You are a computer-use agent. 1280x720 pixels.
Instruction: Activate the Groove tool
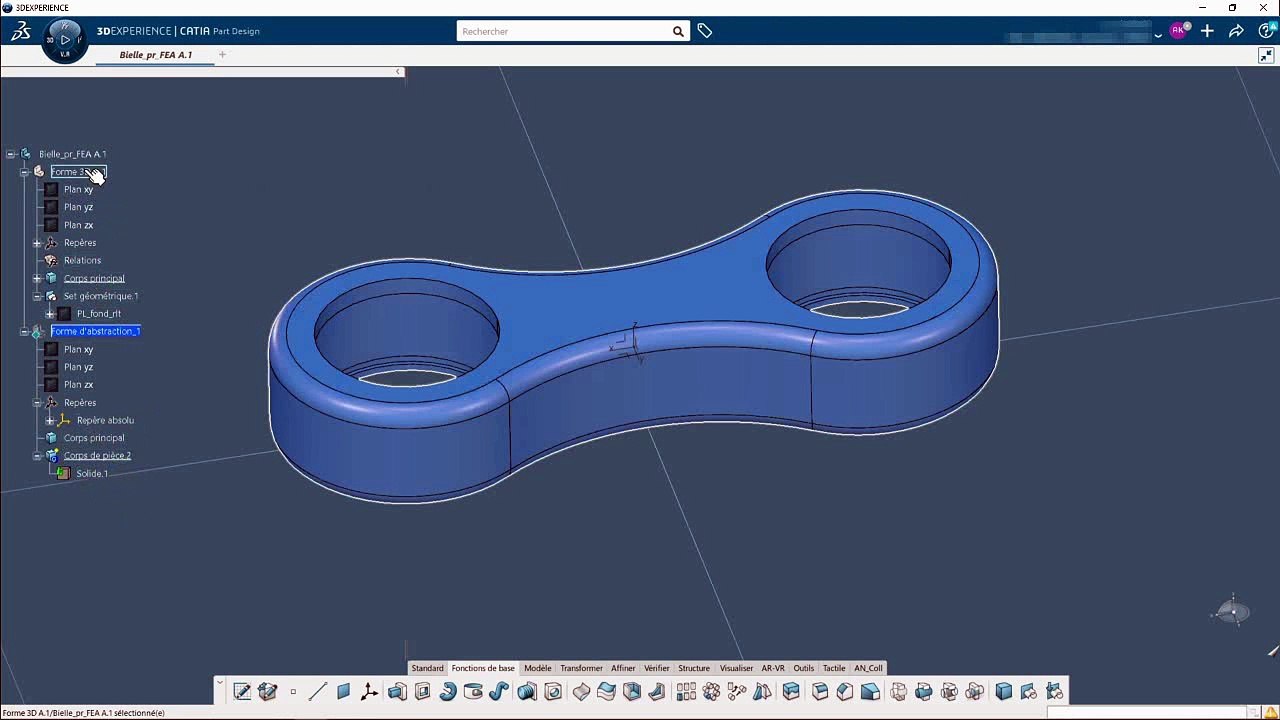473,691
